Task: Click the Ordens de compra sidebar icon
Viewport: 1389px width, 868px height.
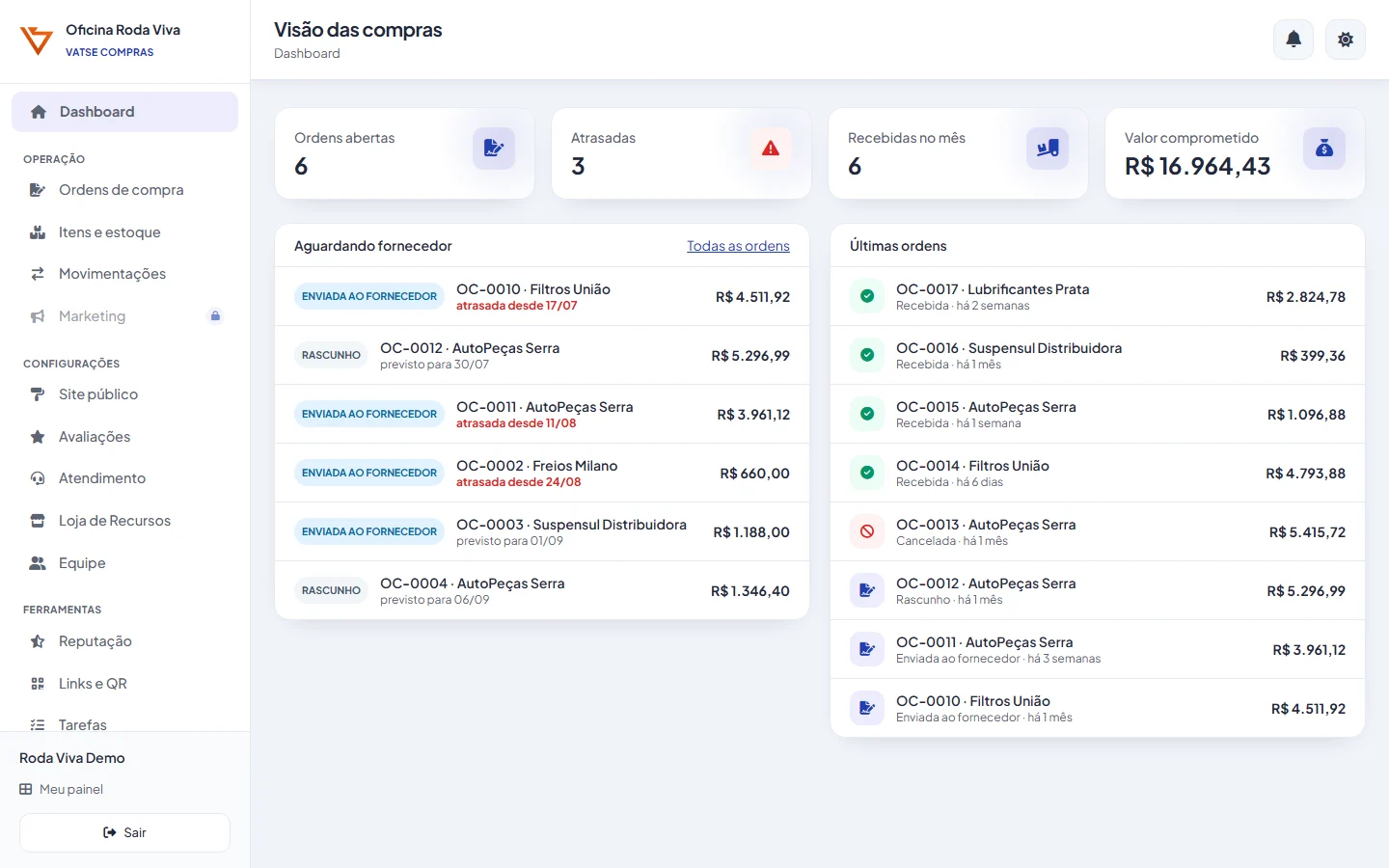Action: click(x=38, y=190)
